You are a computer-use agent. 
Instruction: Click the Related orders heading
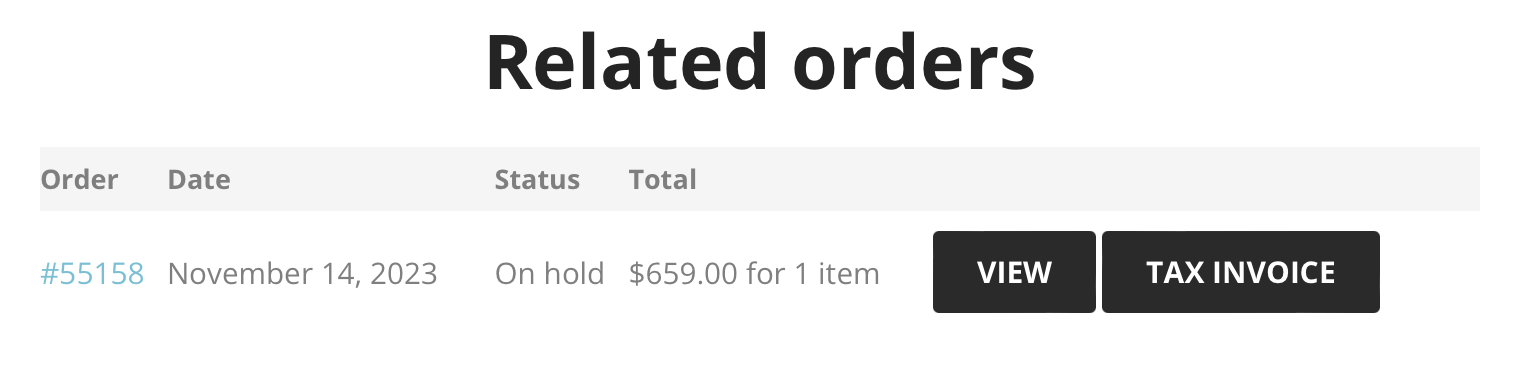click(x=760, y=63)
